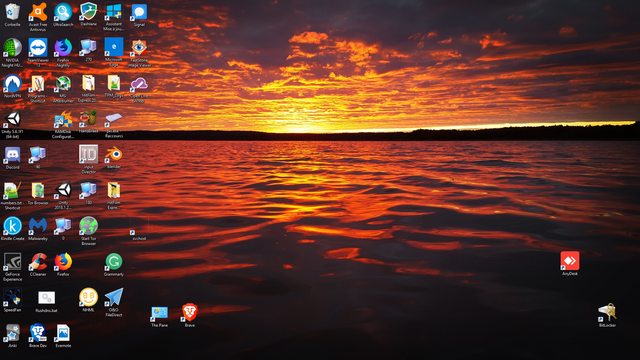
Task: Launch the purple cloud desktop shortcut
Action: coord(139,84)
